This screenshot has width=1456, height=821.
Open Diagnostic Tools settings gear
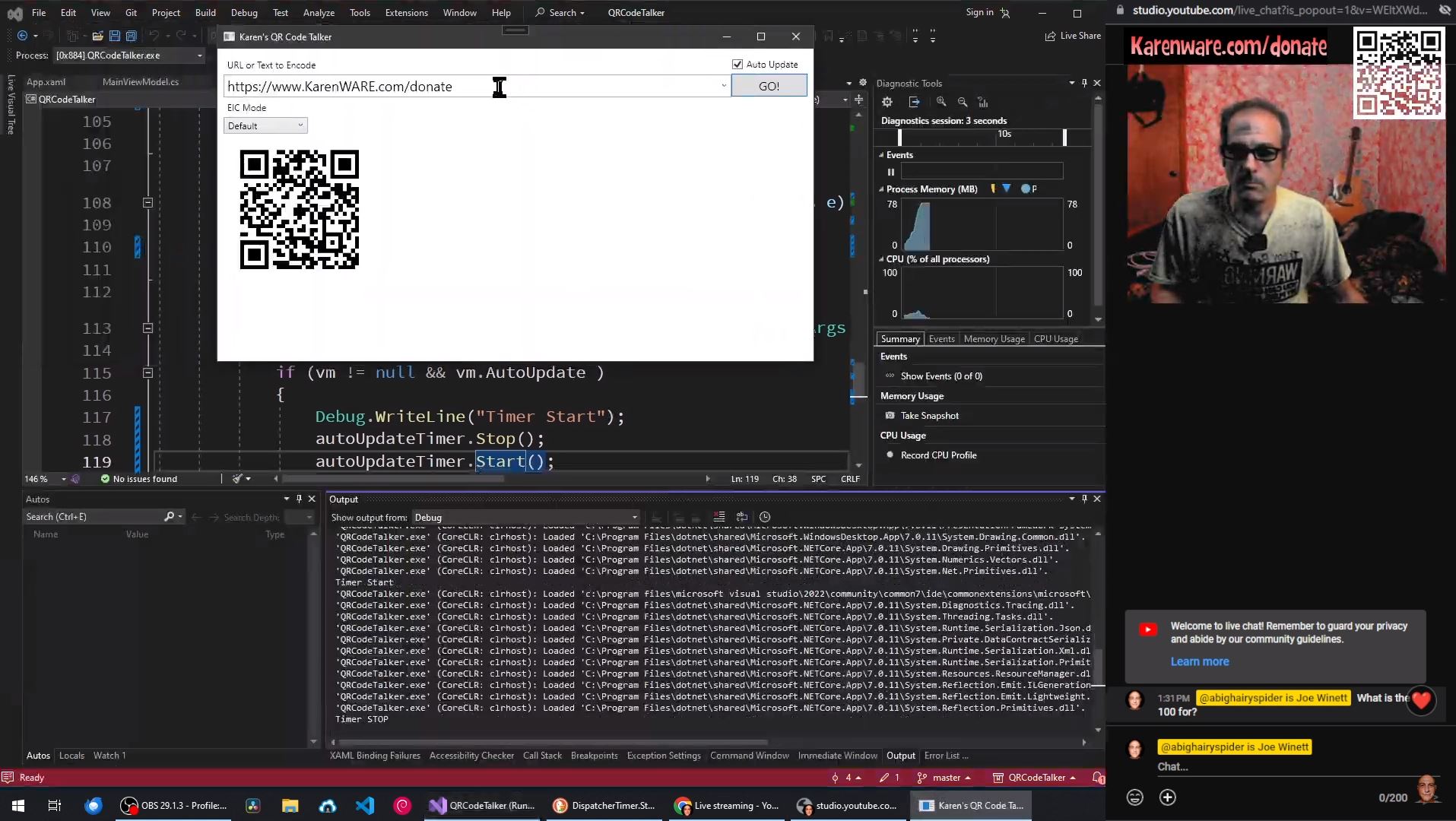pos(887,101)
